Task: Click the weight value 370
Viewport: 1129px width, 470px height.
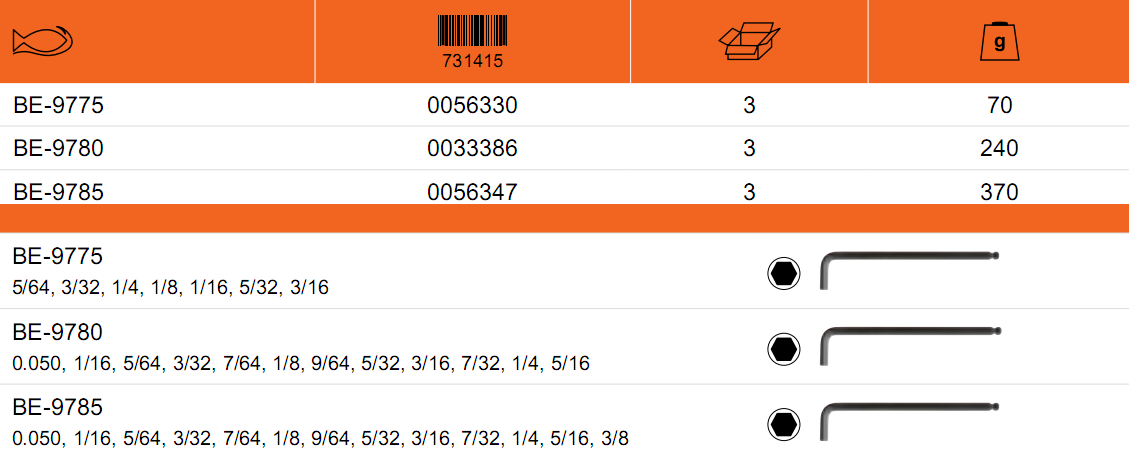Action: pos(999,191)
